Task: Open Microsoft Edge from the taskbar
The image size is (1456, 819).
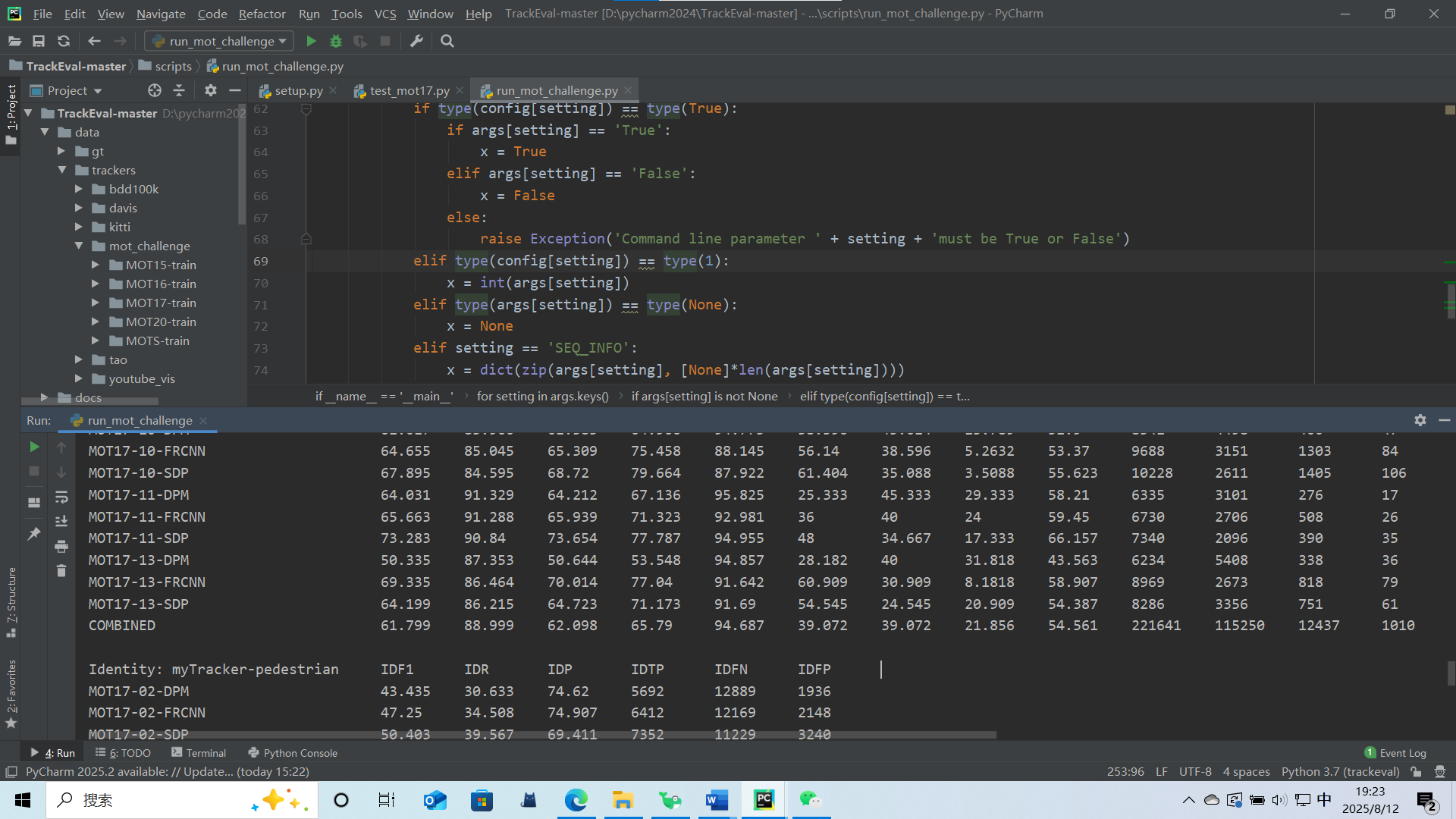Action: [577, 799]
